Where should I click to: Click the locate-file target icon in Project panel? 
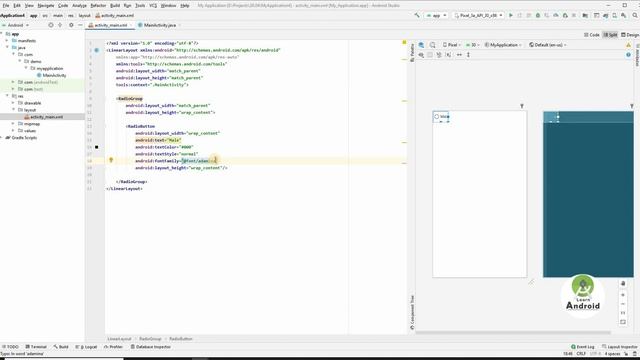click(x=51, y=25)
